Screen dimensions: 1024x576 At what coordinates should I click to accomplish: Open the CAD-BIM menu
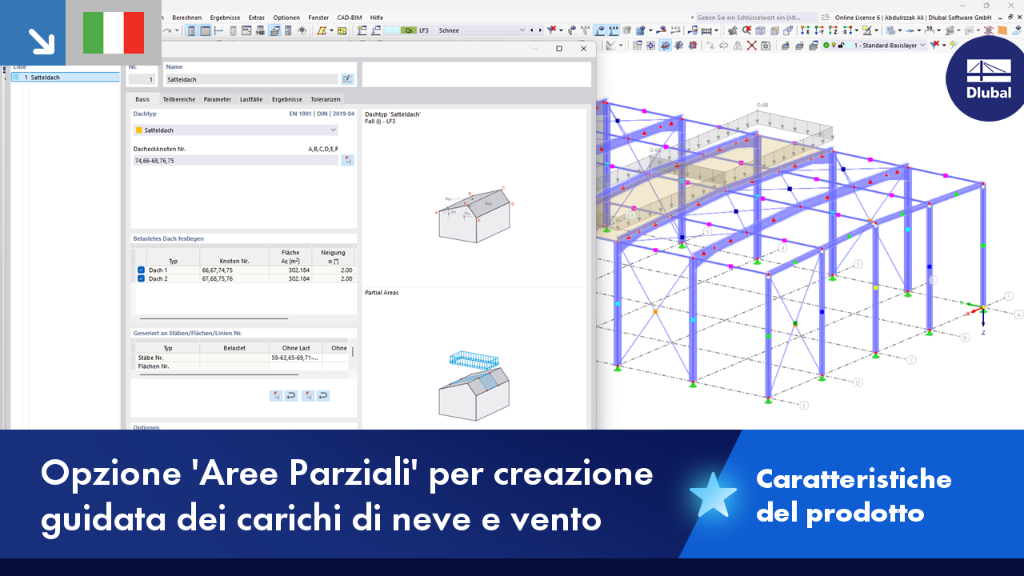(x=349, y=18)
